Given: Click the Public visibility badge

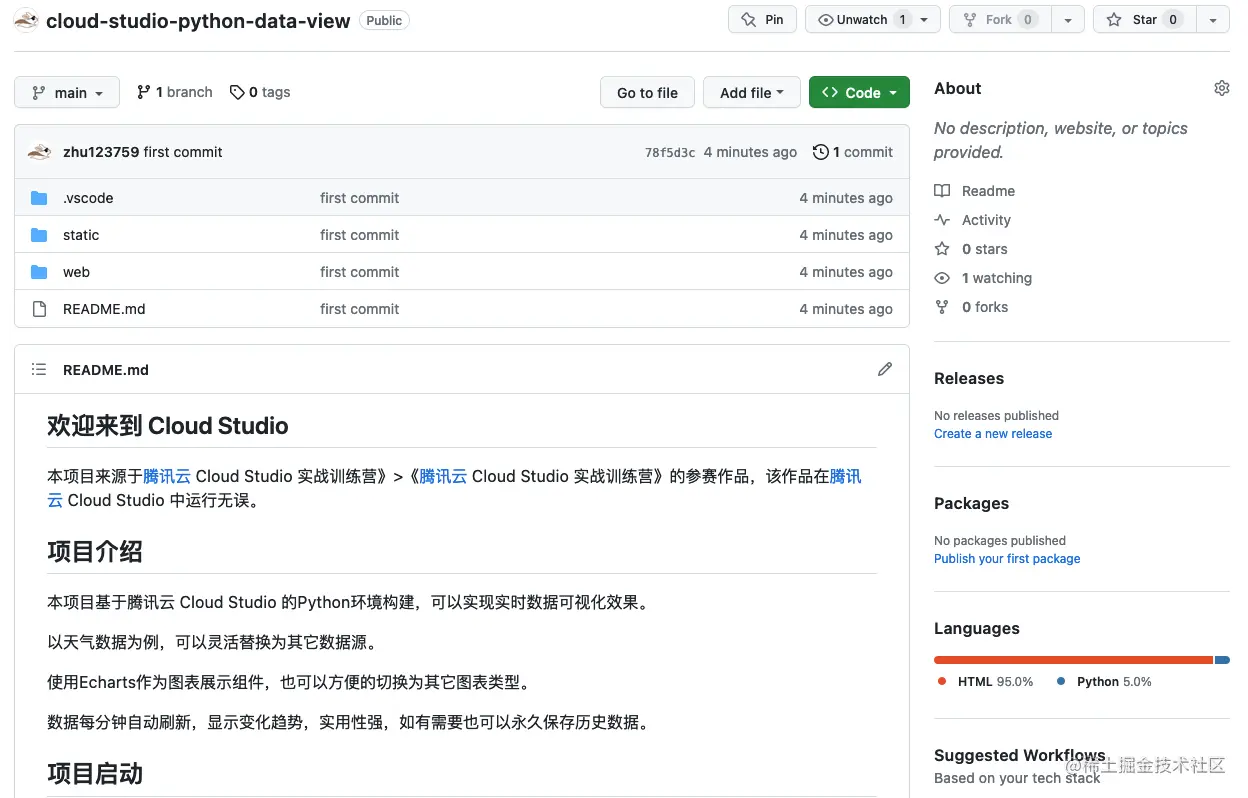Looking at the screenshot, I should 384,20.
